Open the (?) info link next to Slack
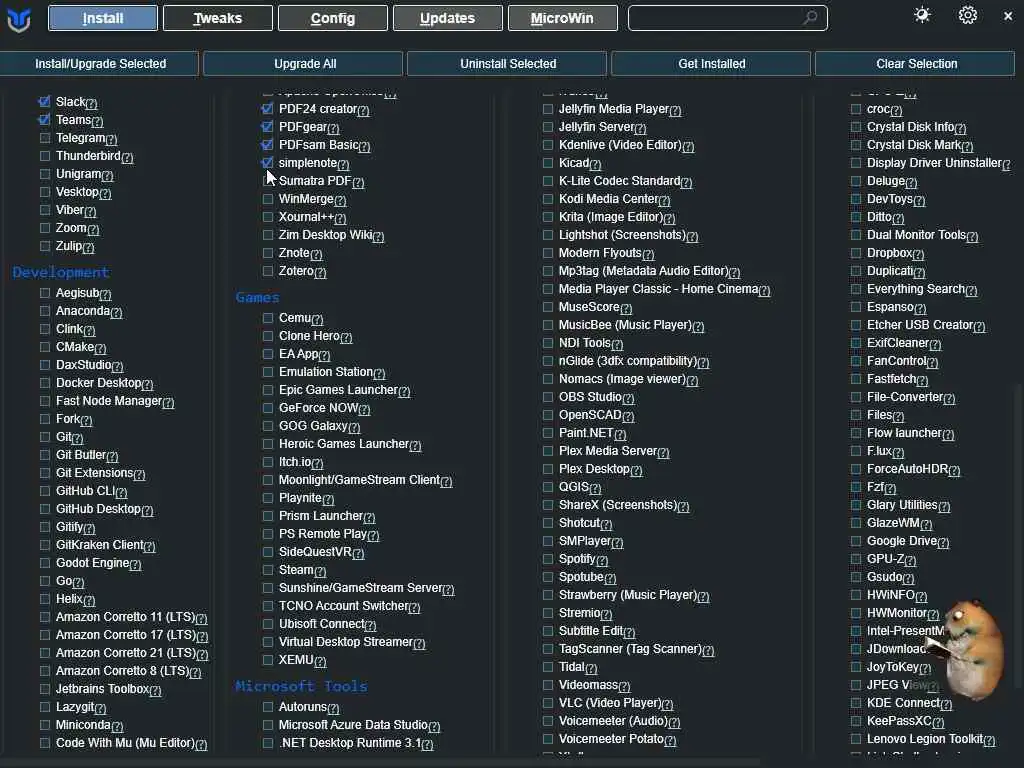 [91, 103]
